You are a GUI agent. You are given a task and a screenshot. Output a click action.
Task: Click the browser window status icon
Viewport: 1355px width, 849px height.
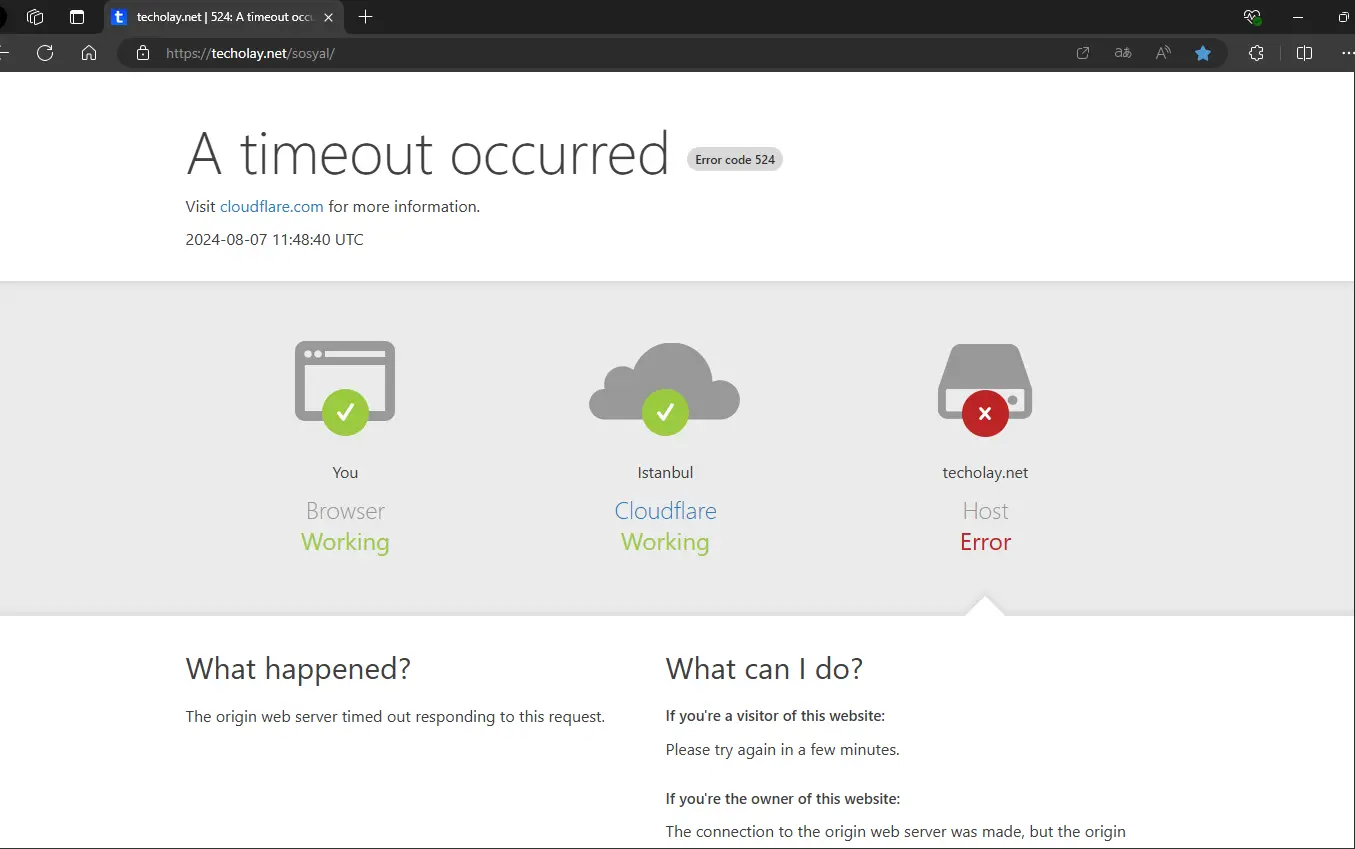click(345, 387)
